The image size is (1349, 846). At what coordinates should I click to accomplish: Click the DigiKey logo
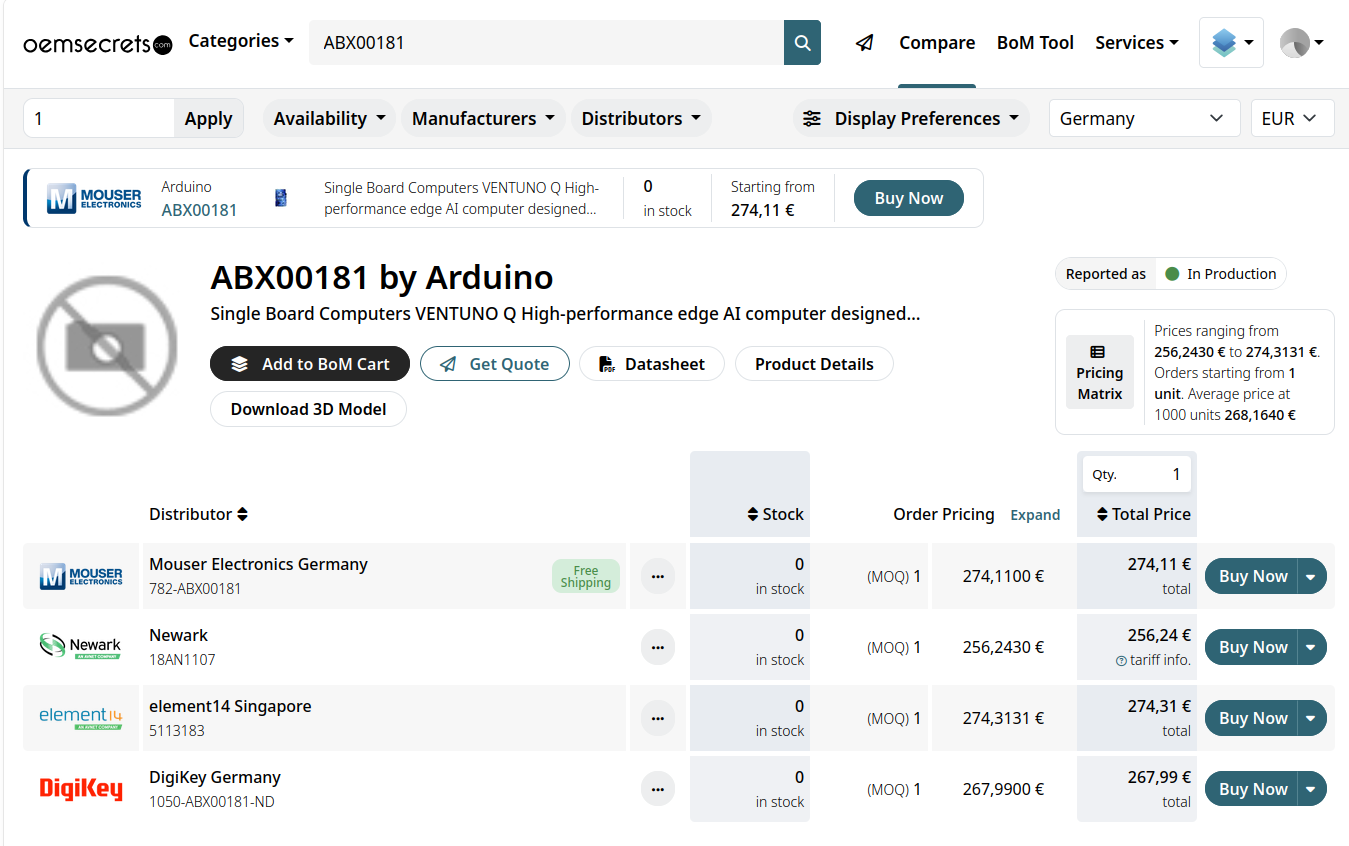[x=81, y=789]
